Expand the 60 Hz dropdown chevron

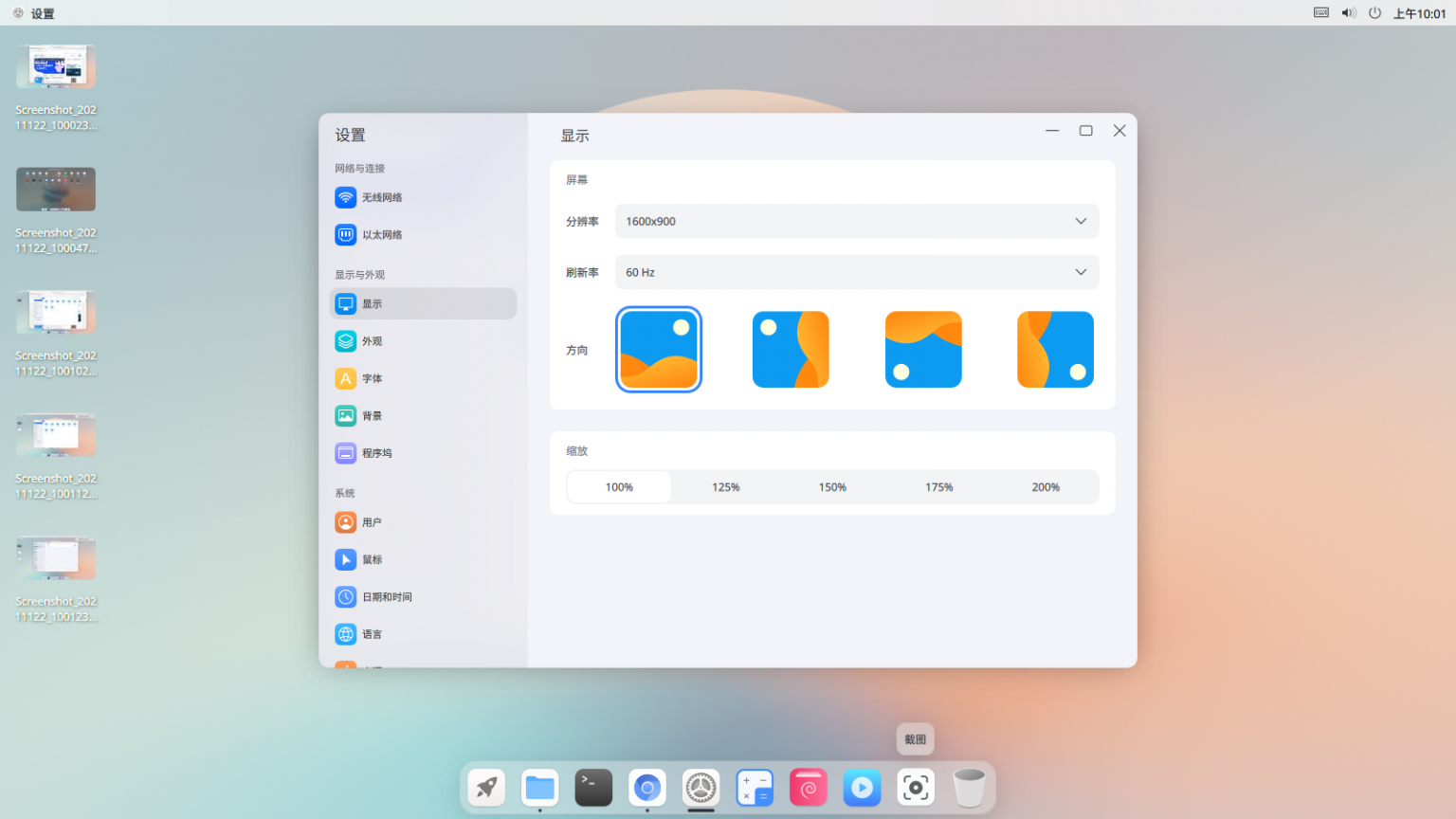pyautogui.click(x=1080, y=272)
